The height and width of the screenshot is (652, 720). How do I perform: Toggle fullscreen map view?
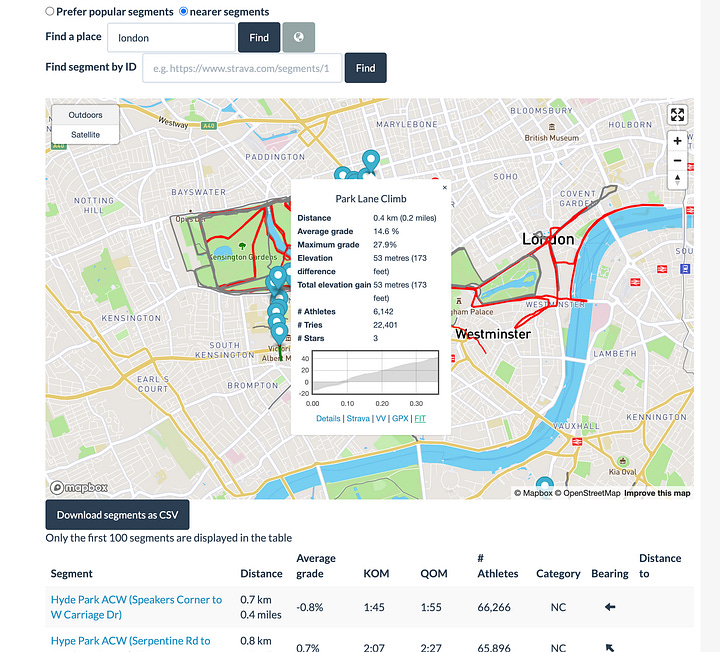677,114
